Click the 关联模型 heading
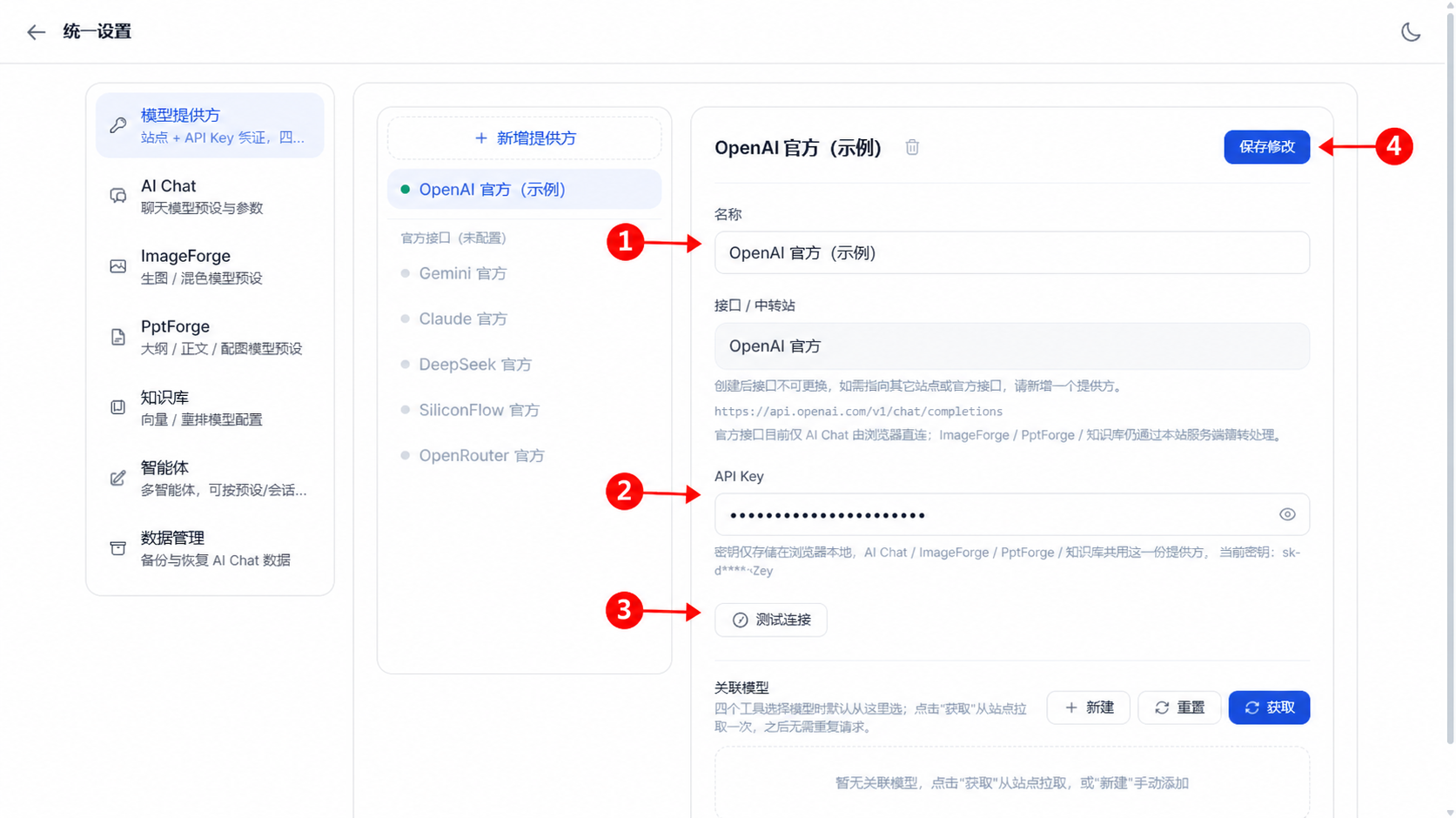This screenshot has height=818, width=1456. [741, 687]
